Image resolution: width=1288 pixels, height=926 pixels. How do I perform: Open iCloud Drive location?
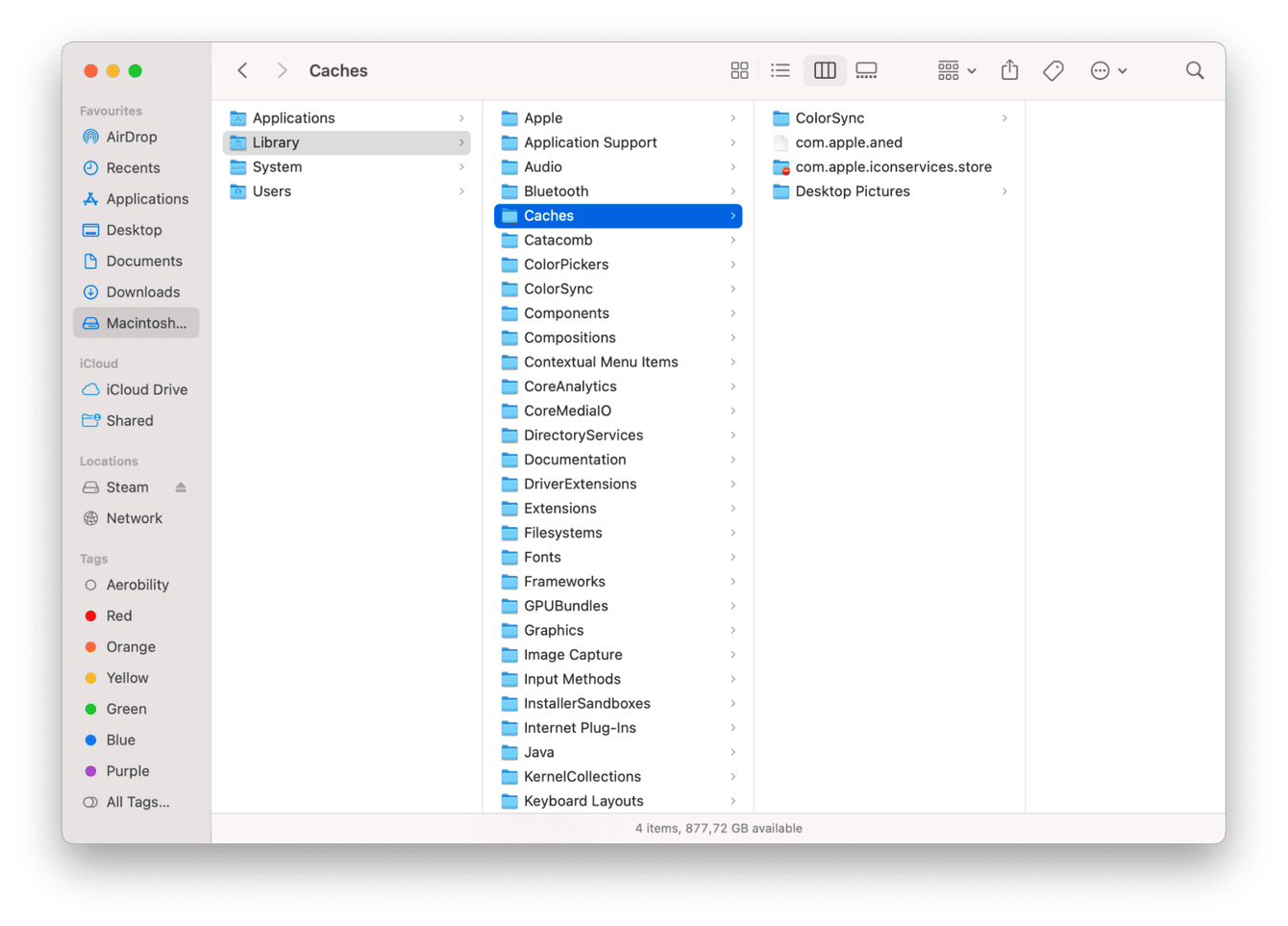coord(146,389)
